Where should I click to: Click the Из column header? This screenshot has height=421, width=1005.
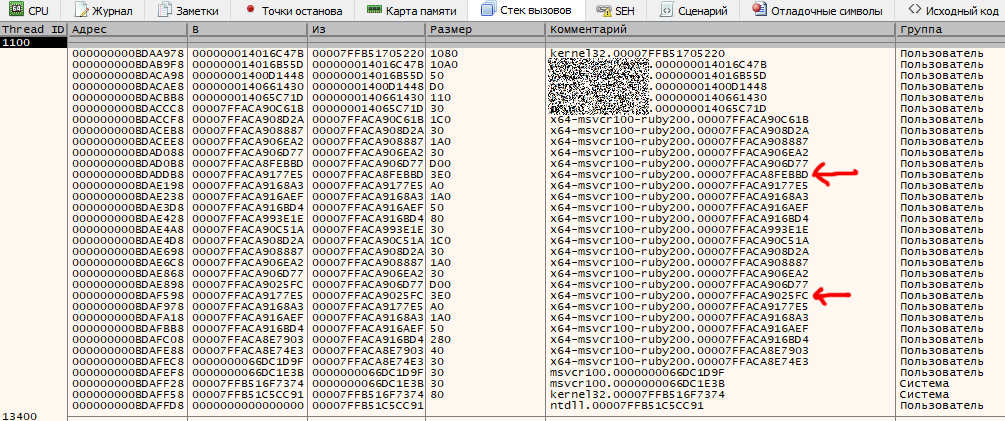[x=367, y=30]
